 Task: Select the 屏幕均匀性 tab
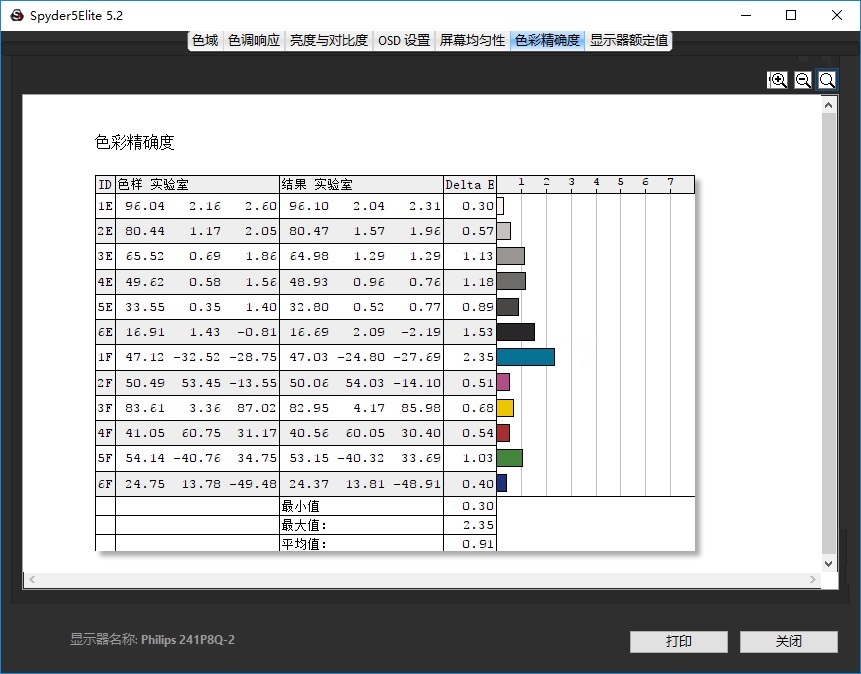471,41
